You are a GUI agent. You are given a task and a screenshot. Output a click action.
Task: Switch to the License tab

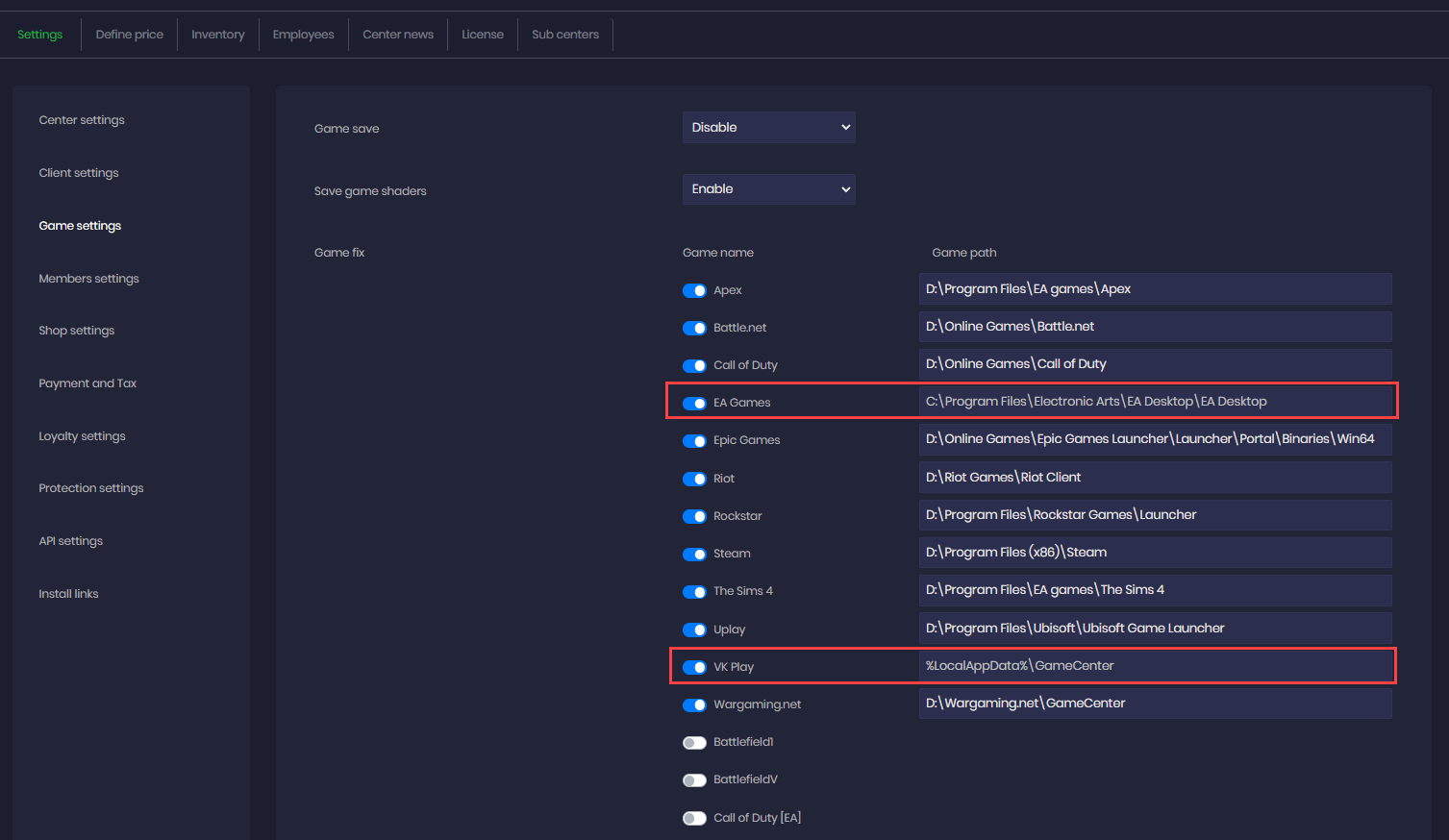pyautogui.click(x=483, y=35)
